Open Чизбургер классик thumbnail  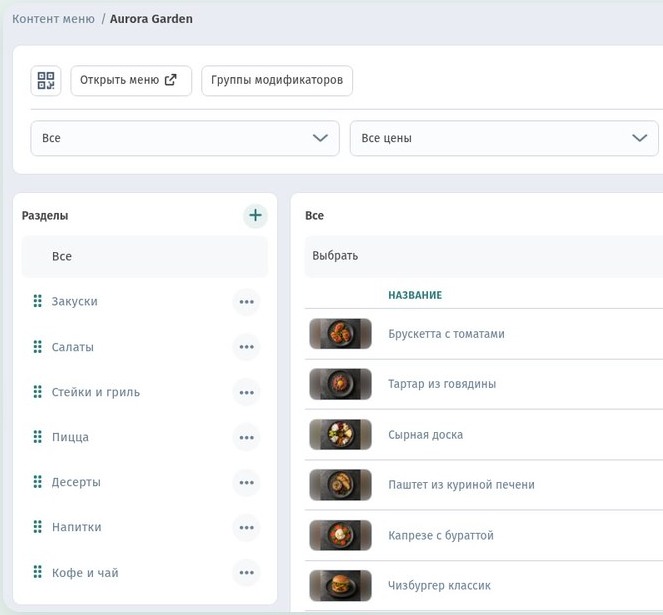click(340, 585)
